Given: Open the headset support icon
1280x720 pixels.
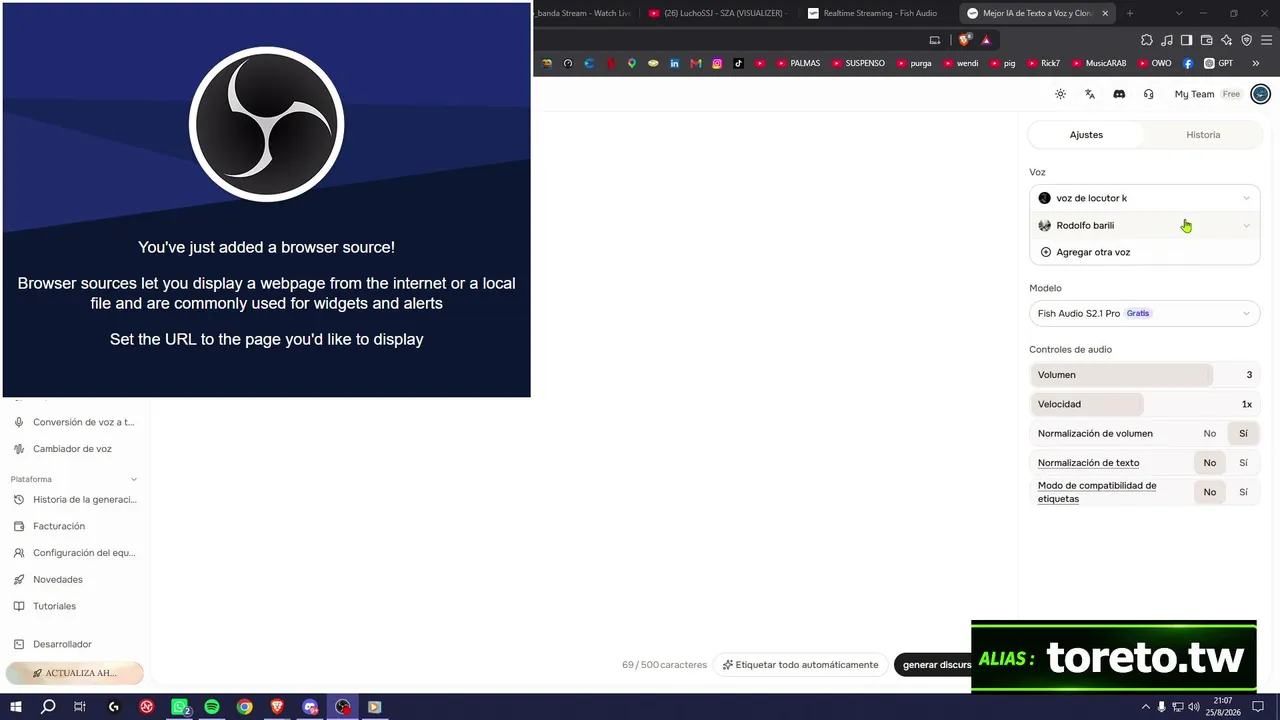Looking at the screenshot, I should point(1148,94).
